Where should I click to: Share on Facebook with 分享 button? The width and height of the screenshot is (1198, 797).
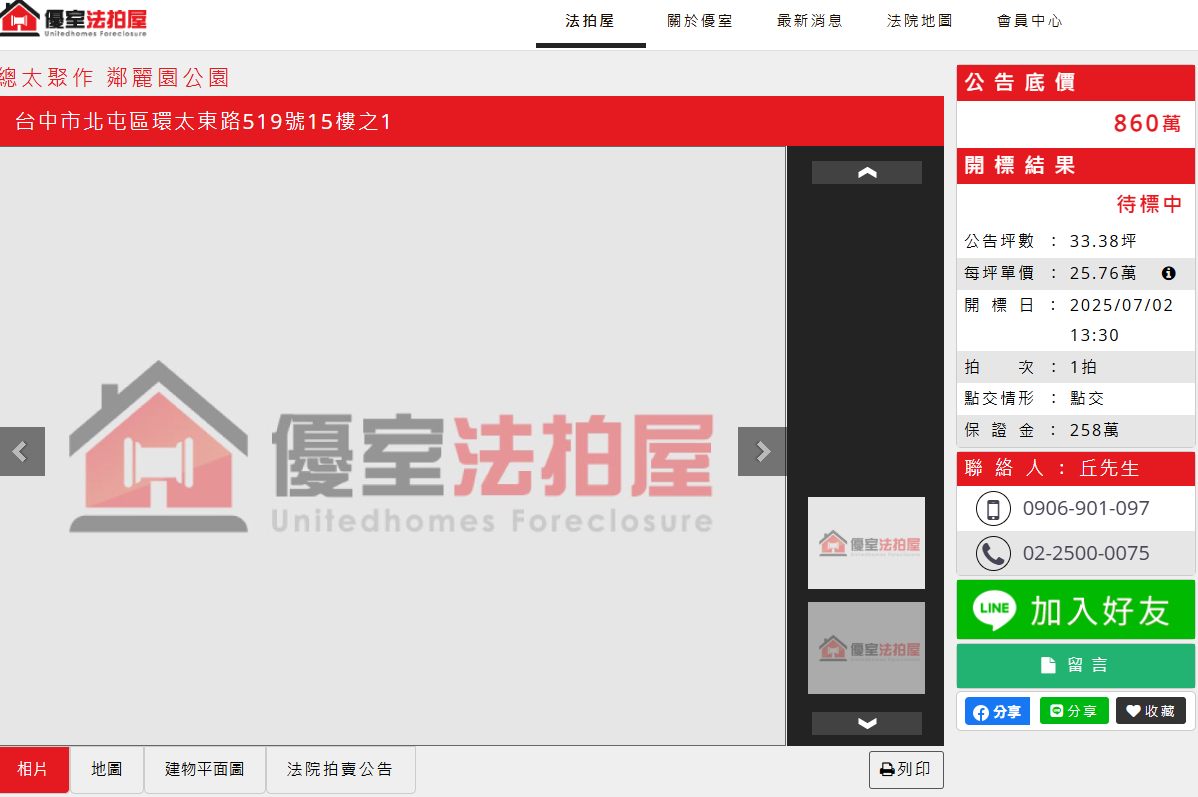(997, 711)
